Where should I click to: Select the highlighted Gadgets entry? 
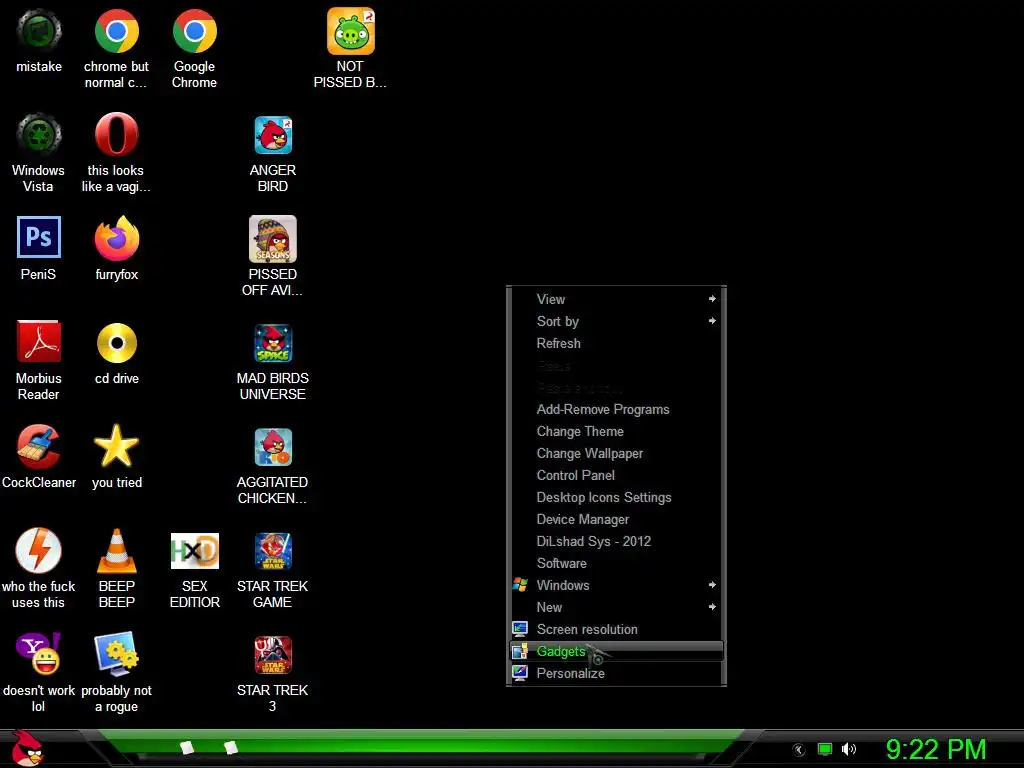pos(616,651)
